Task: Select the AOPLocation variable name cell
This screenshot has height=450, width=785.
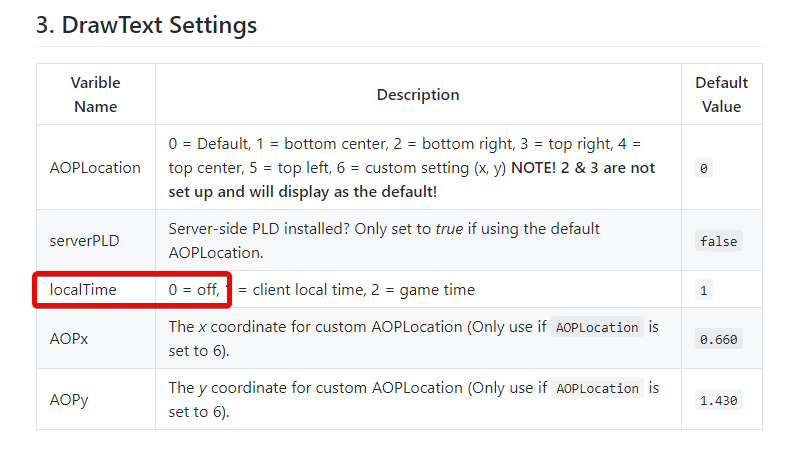Action: click(95, 168)
